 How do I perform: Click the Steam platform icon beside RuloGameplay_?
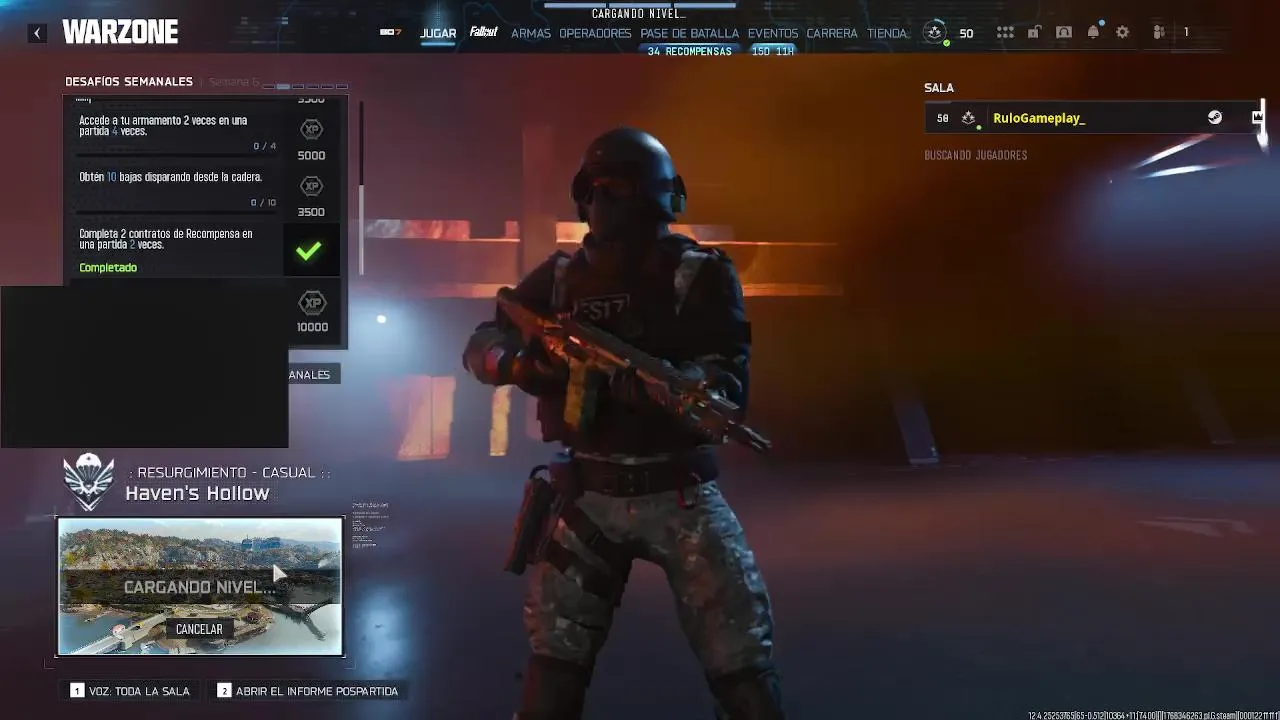(x=1215, y=118)
